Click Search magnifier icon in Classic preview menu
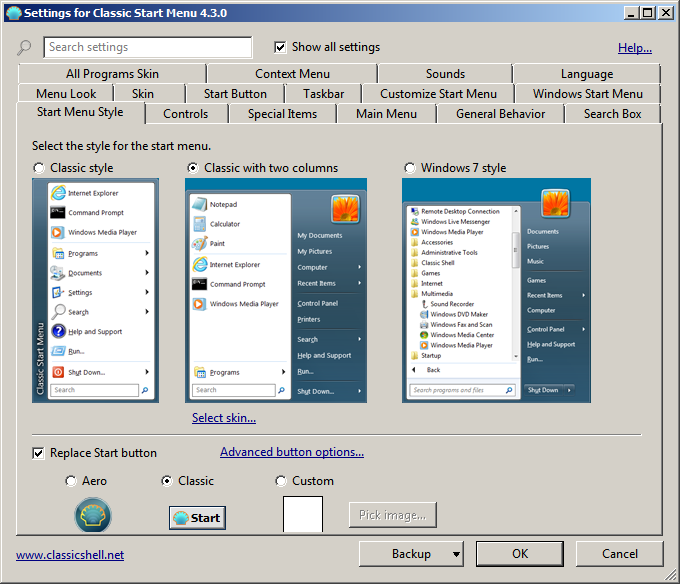The width and height of the screenshot is (680, 584). [x=58, y=311]
